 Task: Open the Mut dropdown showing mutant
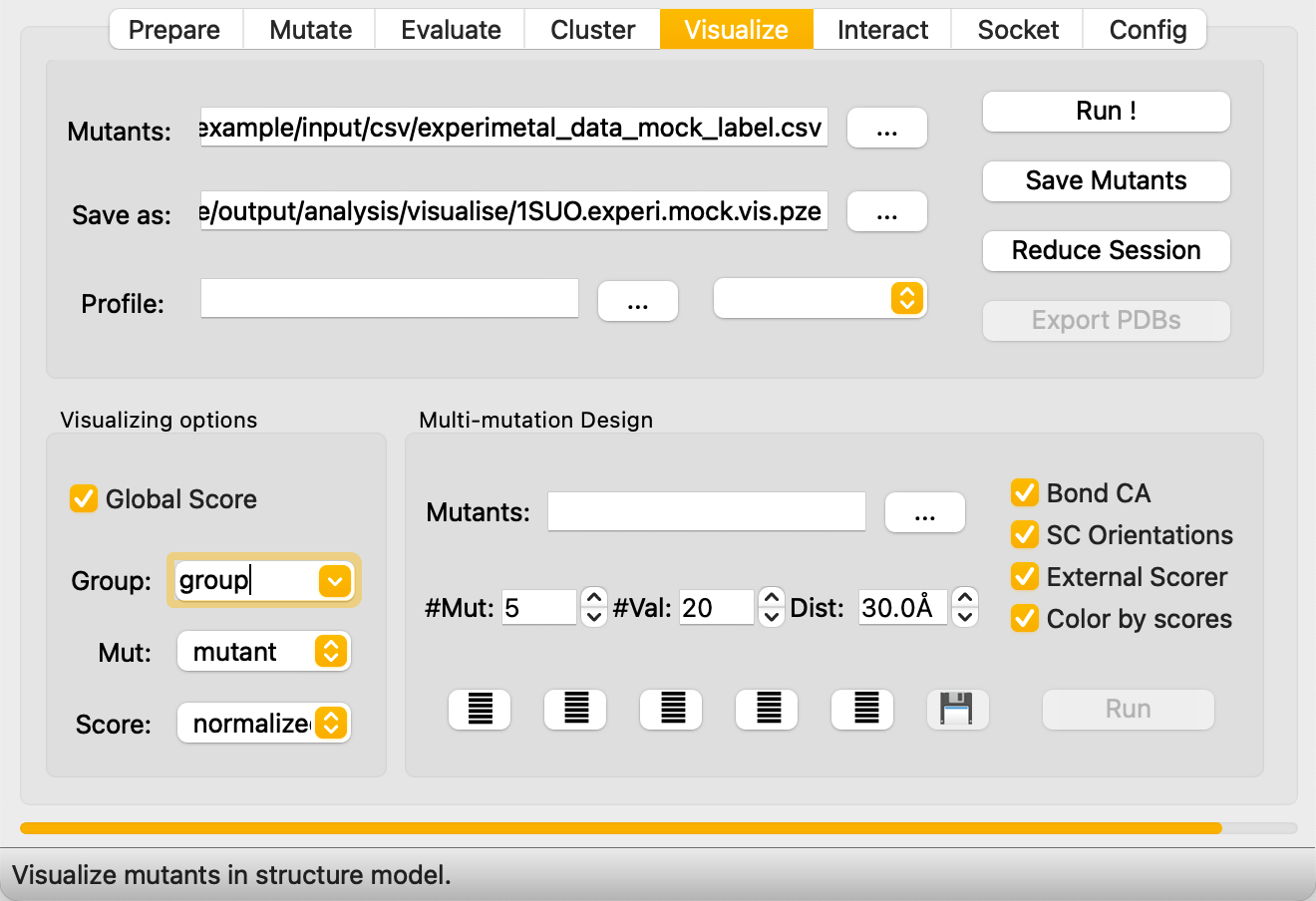pos(264,652)
